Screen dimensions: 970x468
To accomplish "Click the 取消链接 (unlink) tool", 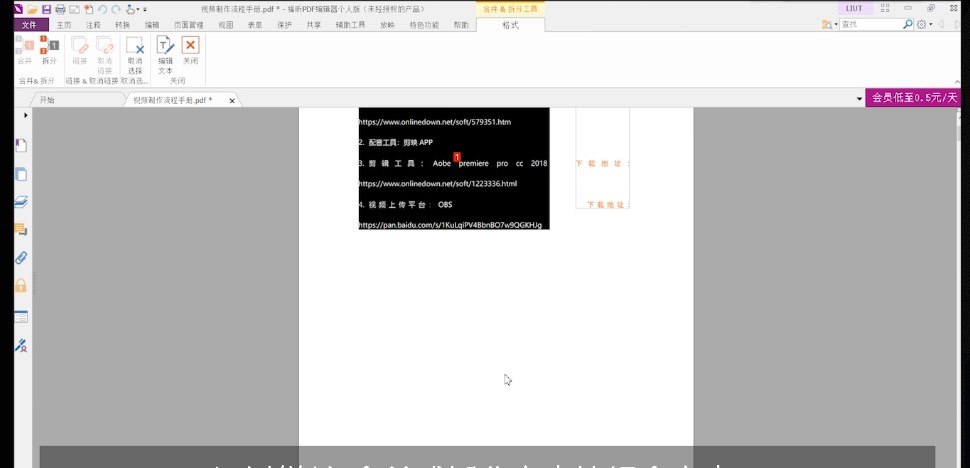I will (x=105, y=55).
